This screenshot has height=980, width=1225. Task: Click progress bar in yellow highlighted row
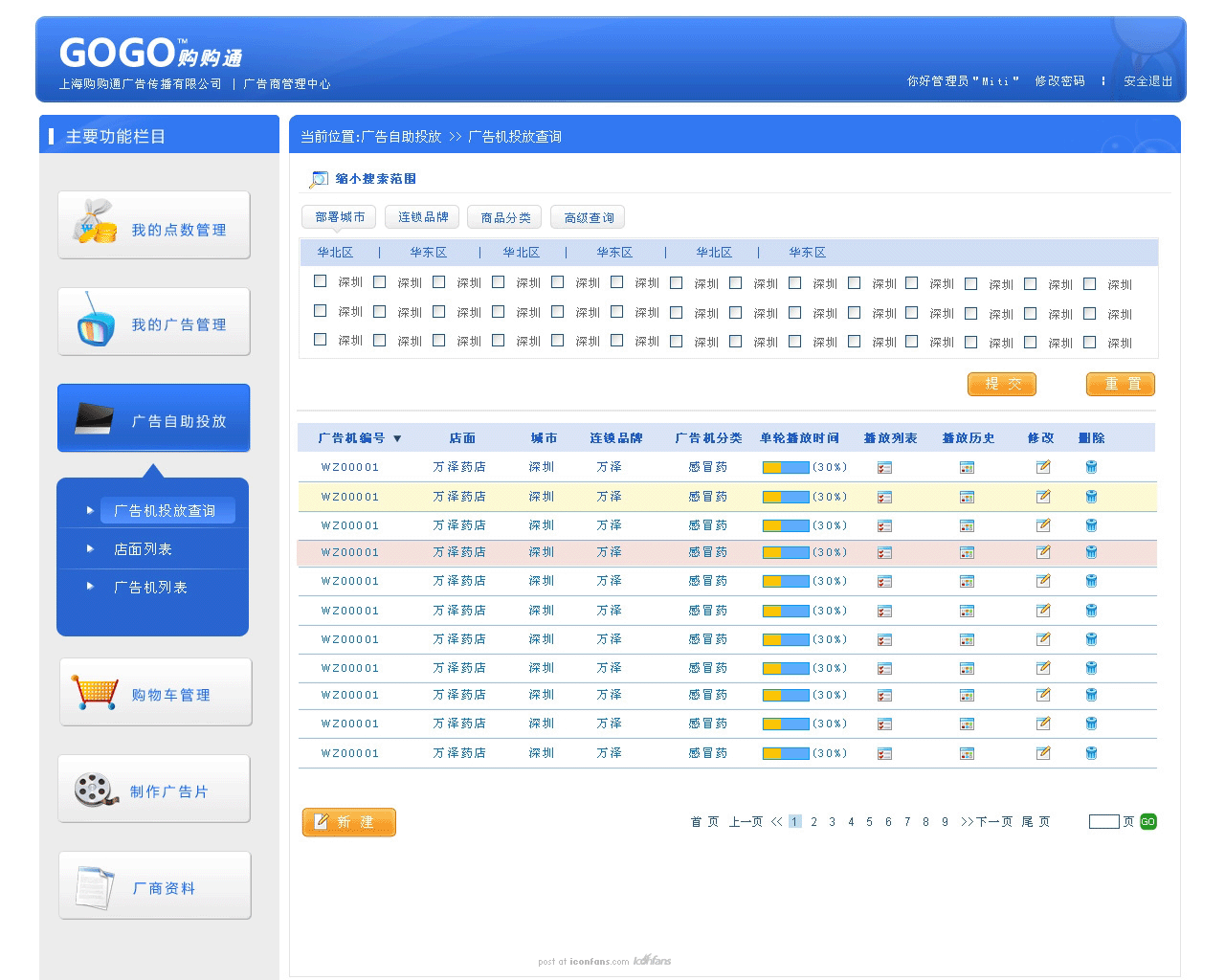(786, 497)
